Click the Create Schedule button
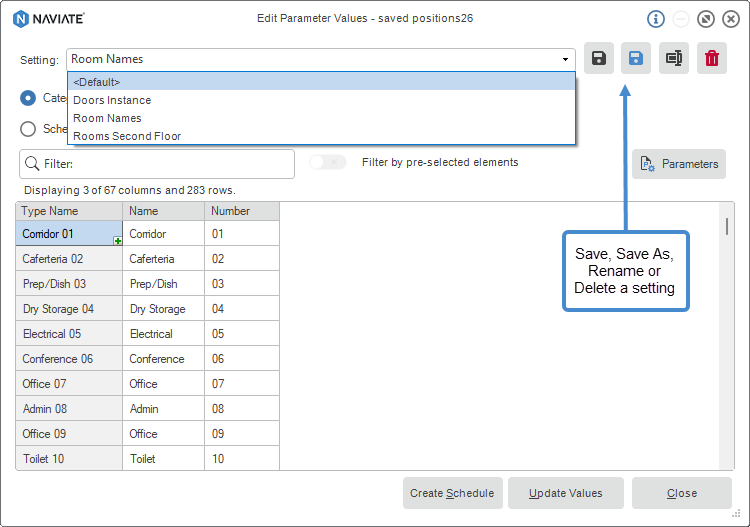 click(x=452, y=493)
